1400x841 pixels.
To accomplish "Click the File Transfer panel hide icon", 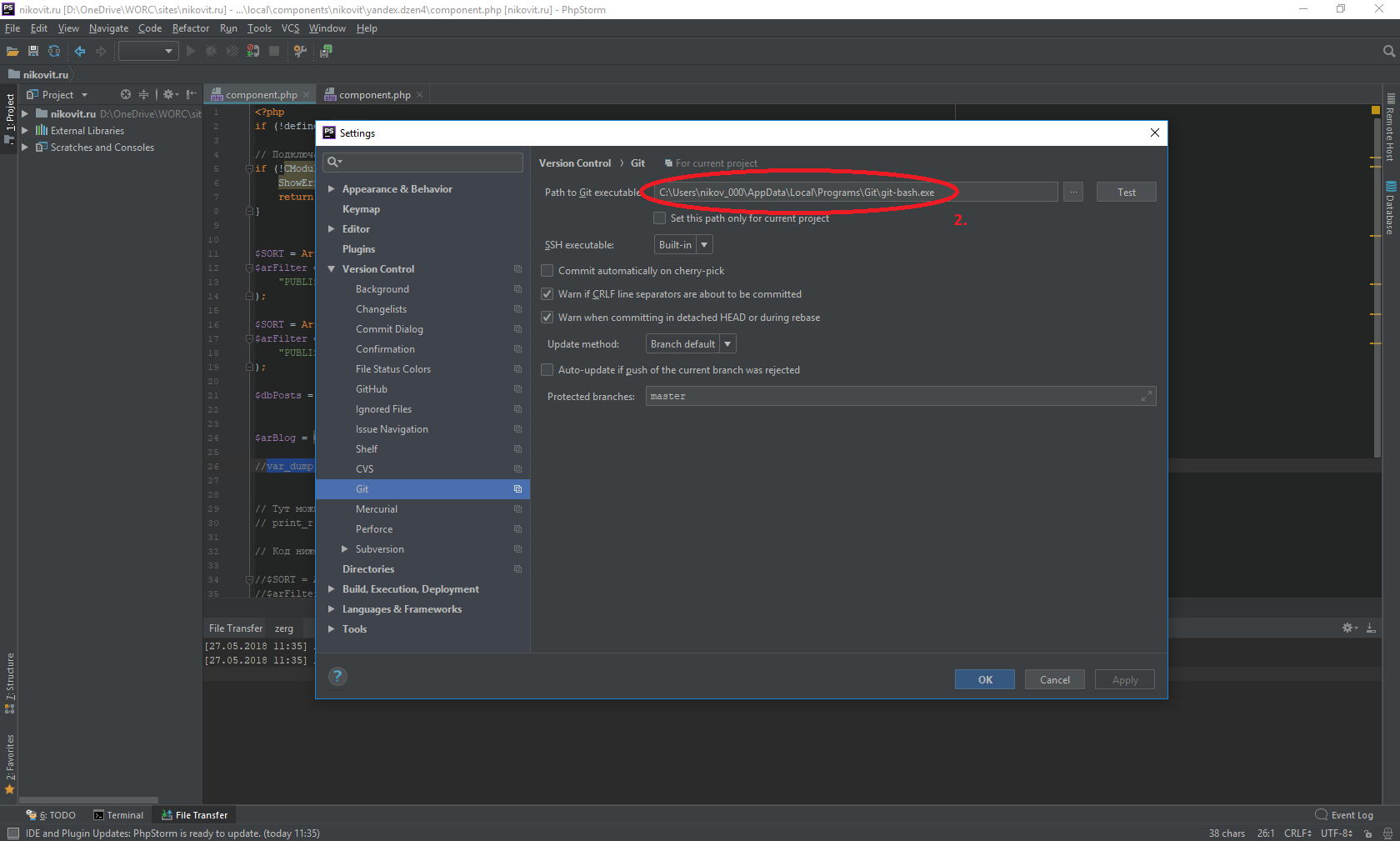I will 1371,628.
